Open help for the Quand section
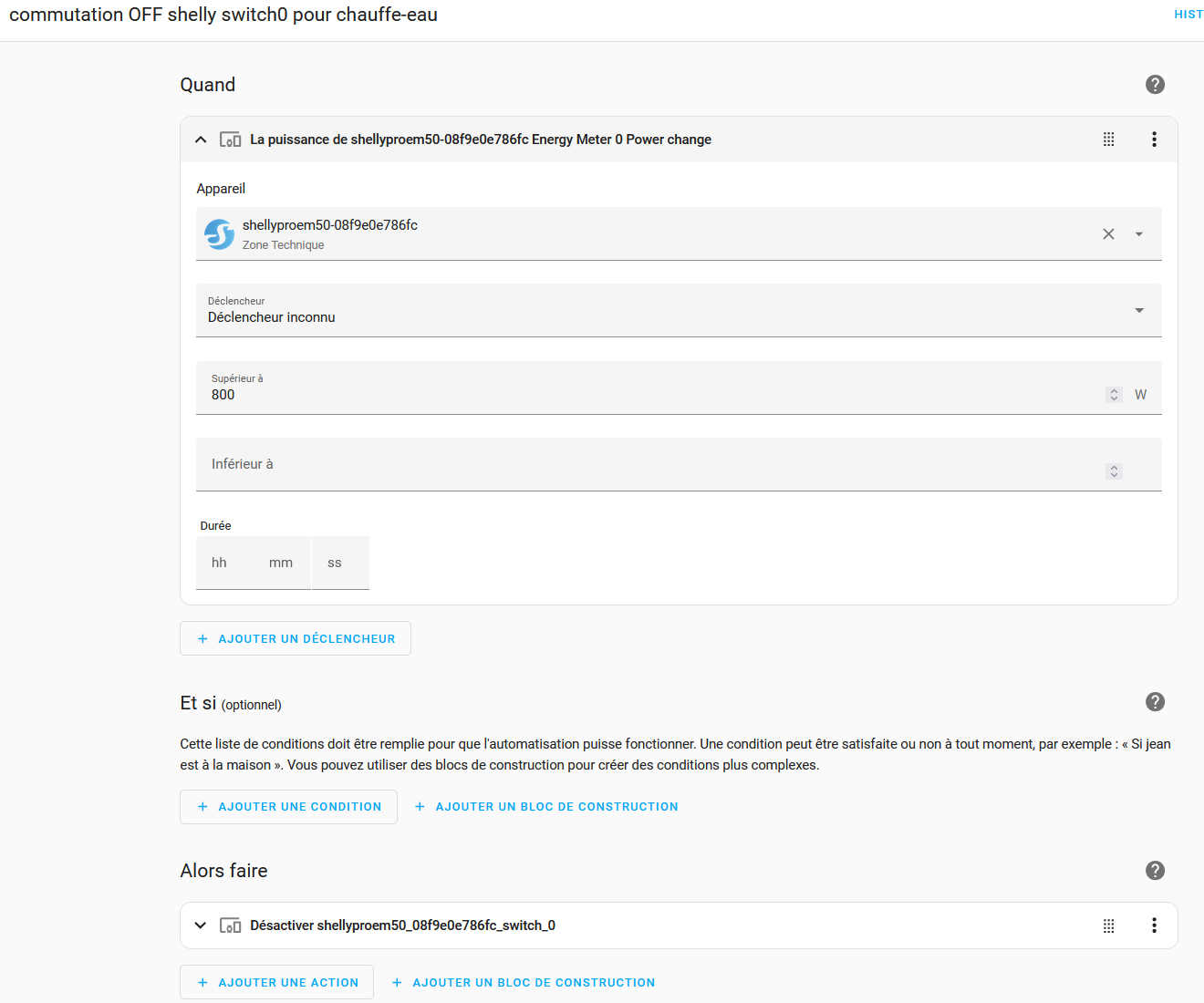The image size is (1204, 1003). (x=1155, y=85)
